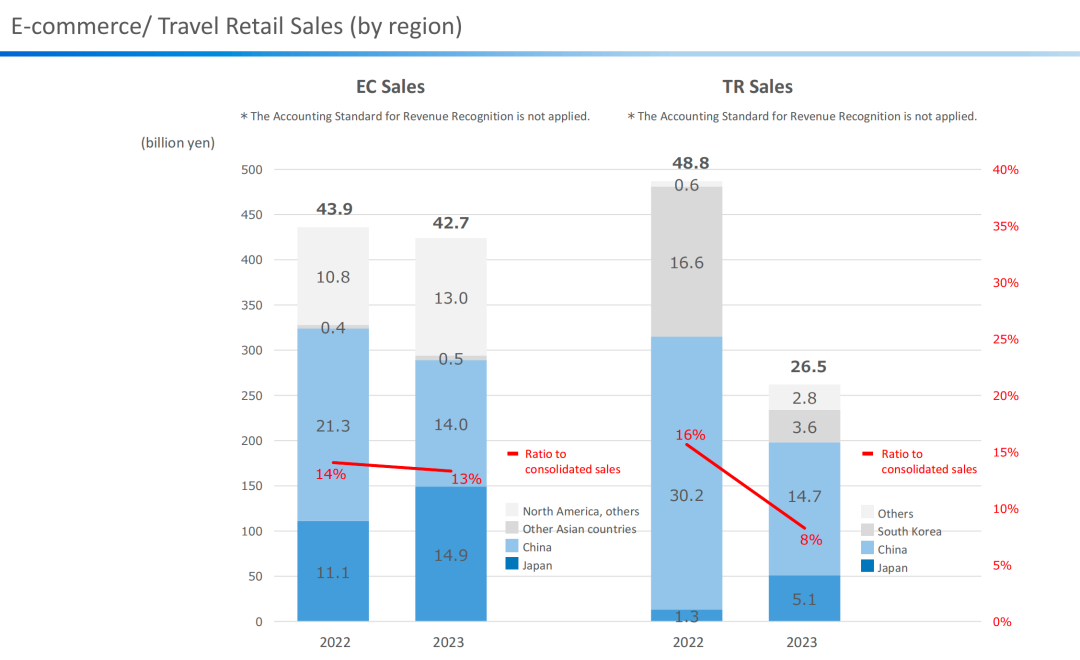Click the slide title E-commerce/ Travel Retail Sales

(x=236, y=26)
